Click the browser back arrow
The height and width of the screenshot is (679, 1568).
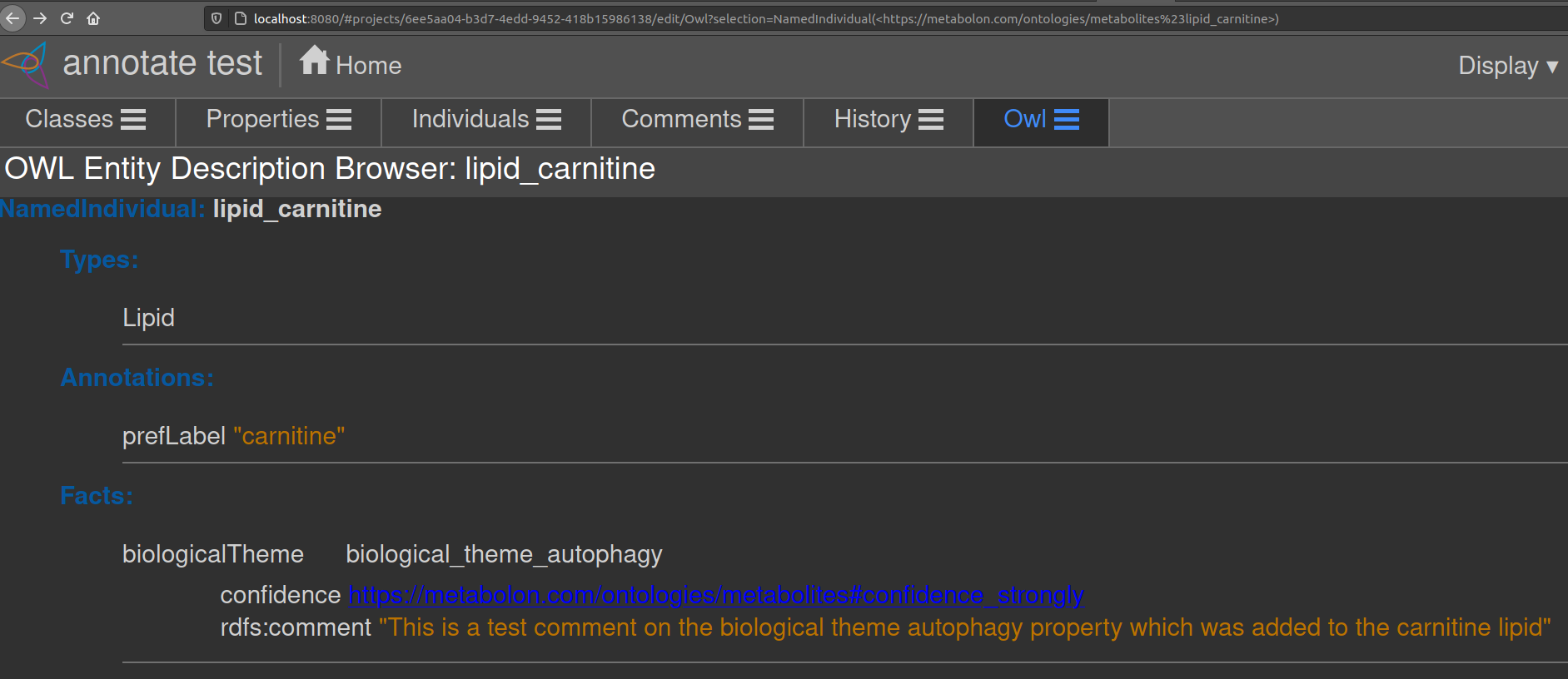point(12,17)
